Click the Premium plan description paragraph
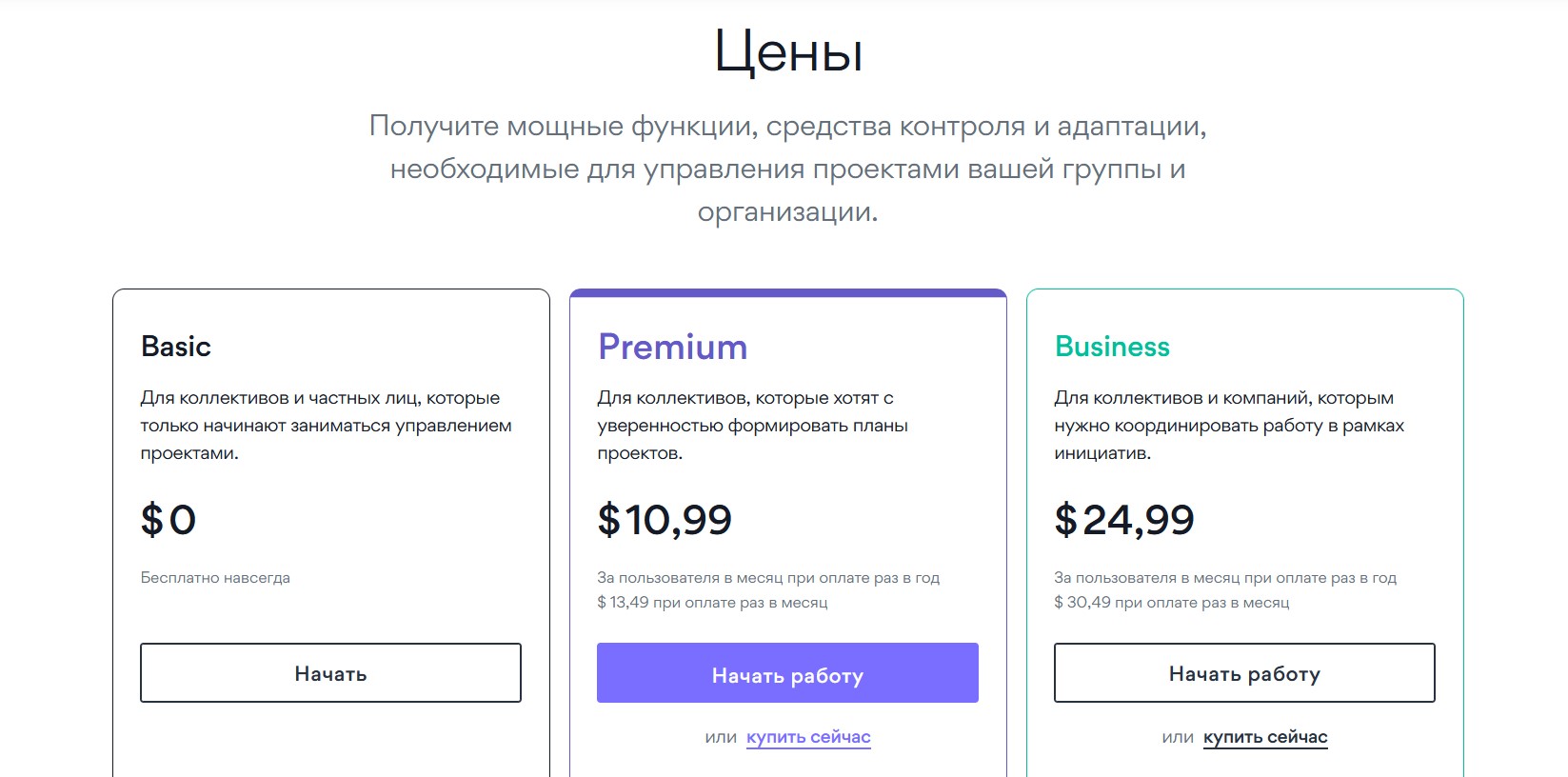Image resolution: width=1568 pixels, height=777 pixels. tap(752, 426)
